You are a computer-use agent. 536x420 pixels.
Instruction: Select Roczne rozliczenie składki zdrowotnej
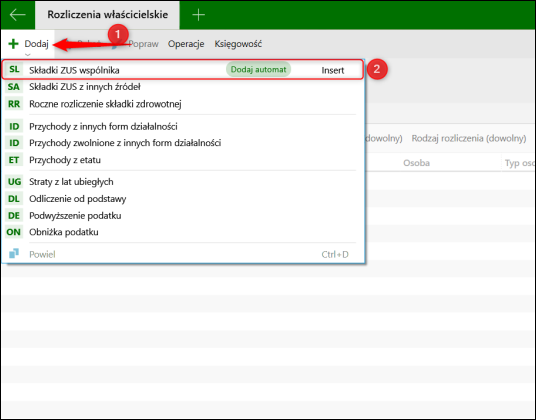point(183,104)
